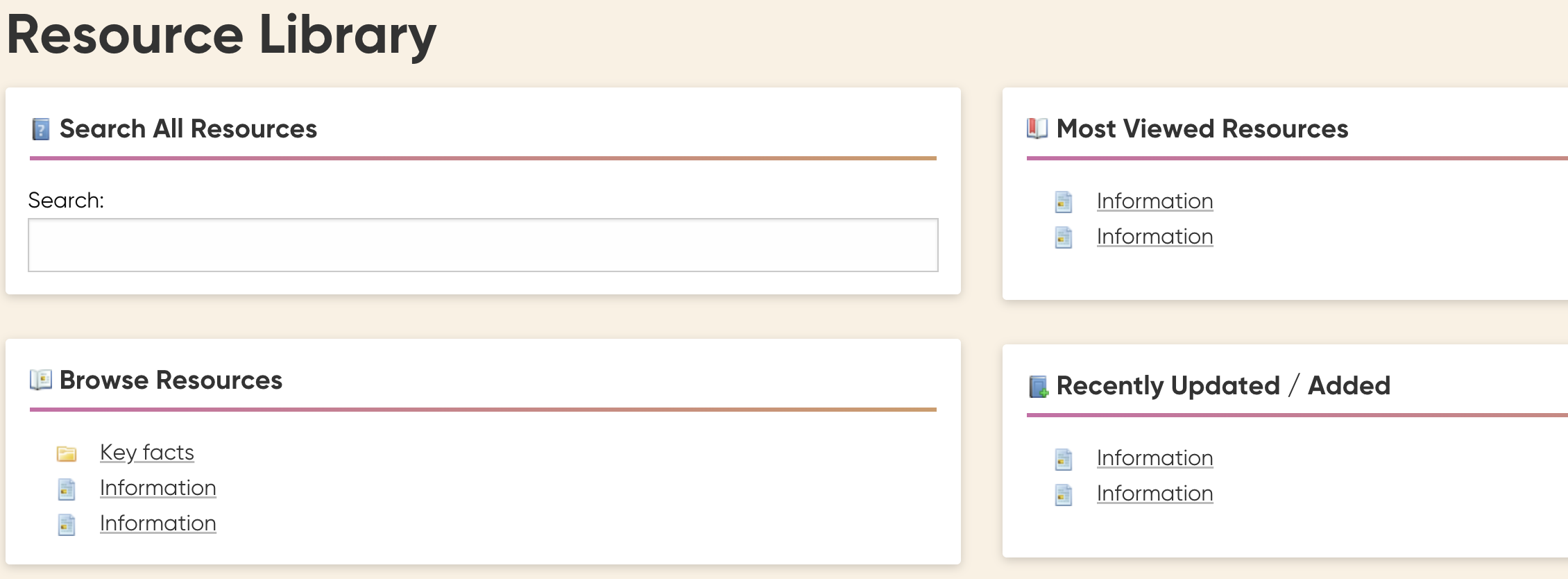
Task: Focus the Search text input field
Action: [x=483, y=245]
